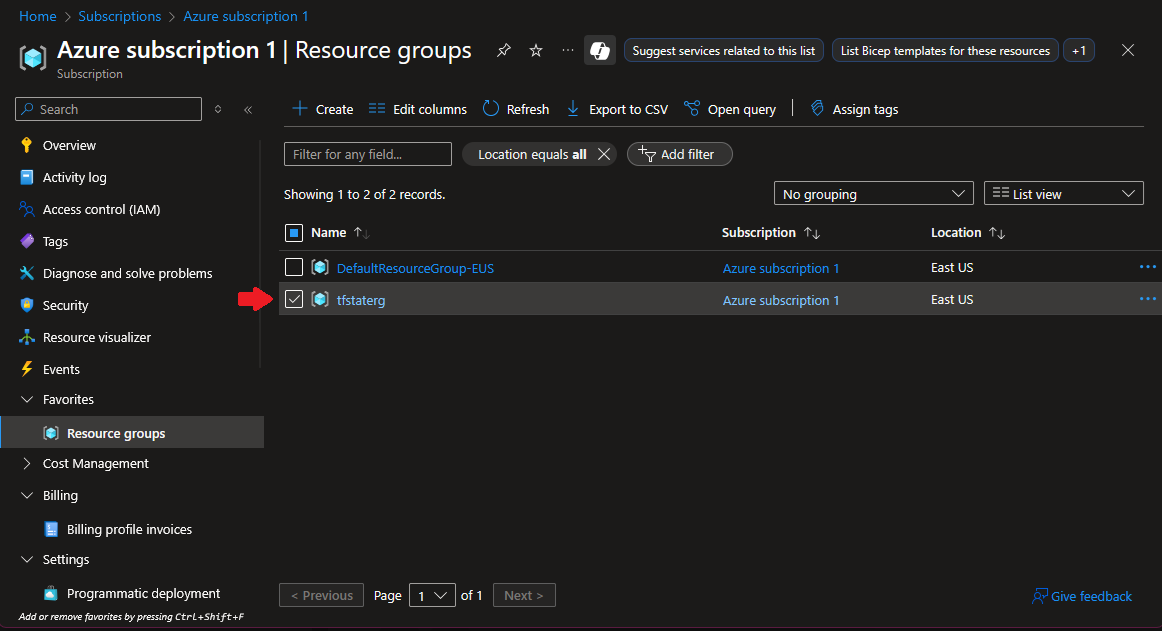
Task: Click the sidebar Search field
Action: 108,109
